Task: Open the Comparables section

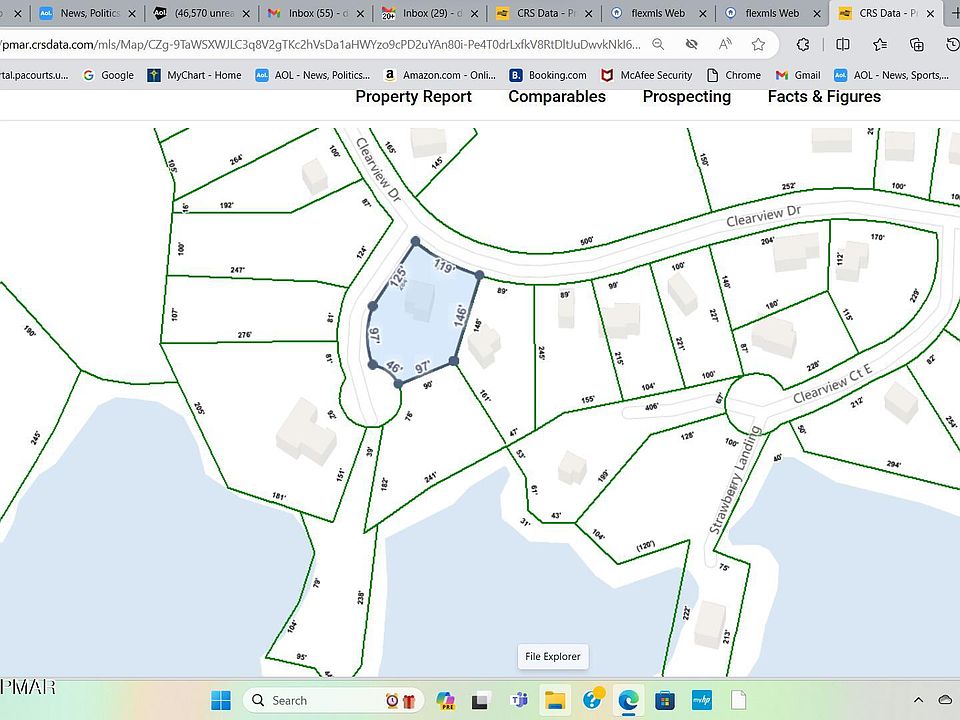Action: pyautogui.click(x=557, y=97)
